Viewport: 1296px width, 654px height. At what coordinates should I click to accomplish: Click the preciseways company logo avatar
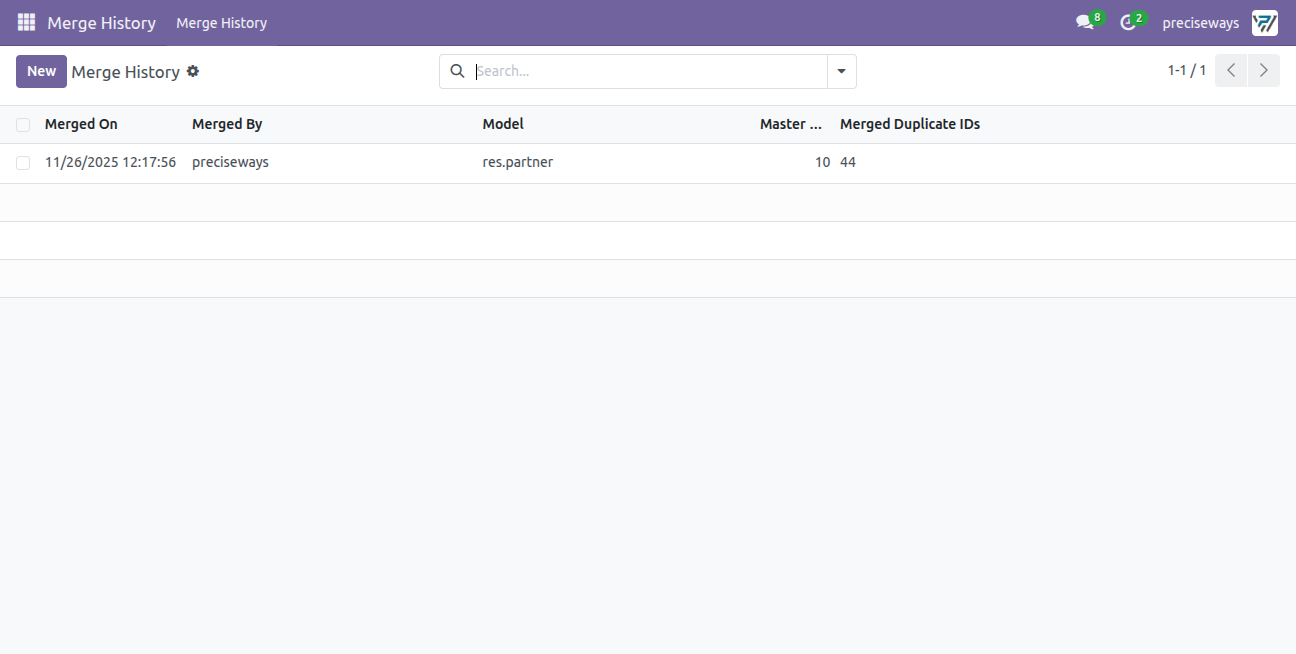pos(1265,22)
